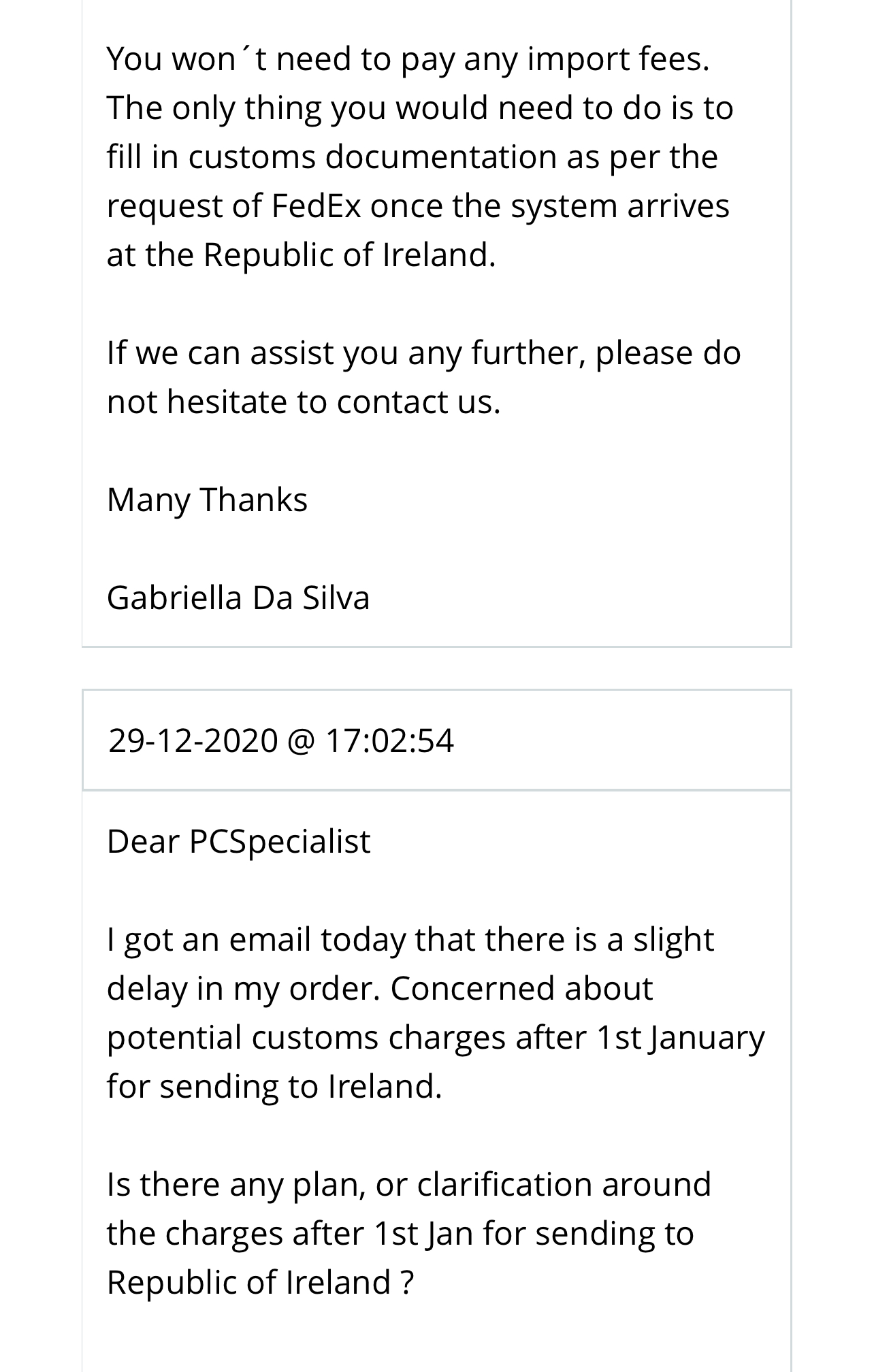Click the text mentioning customs documentation

412,157
